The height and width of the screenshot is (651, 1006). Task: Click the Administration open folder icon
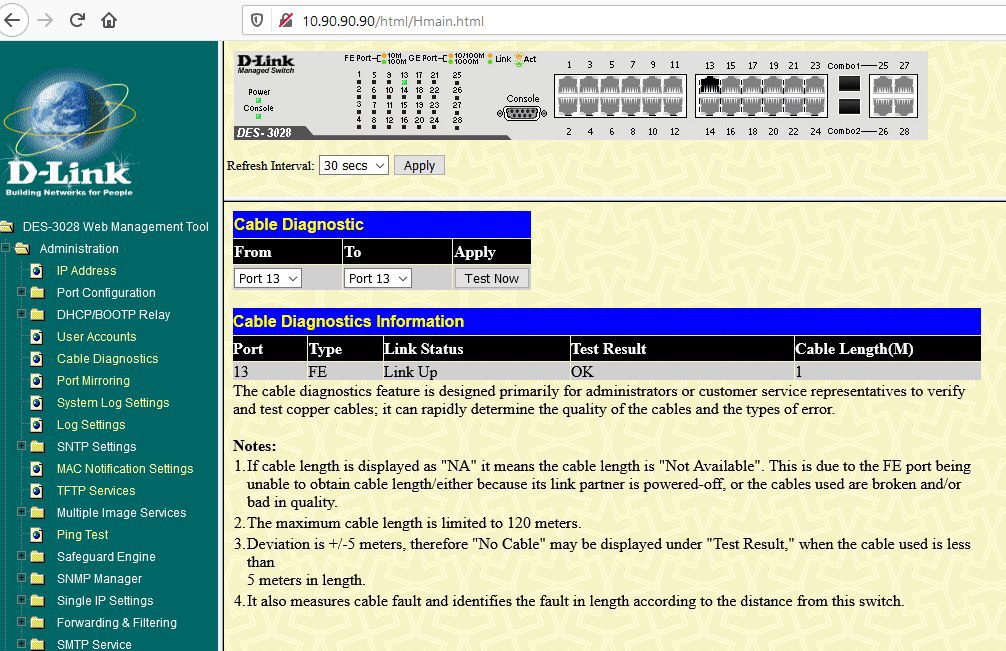pyautogui.click(x=22, y=248)
